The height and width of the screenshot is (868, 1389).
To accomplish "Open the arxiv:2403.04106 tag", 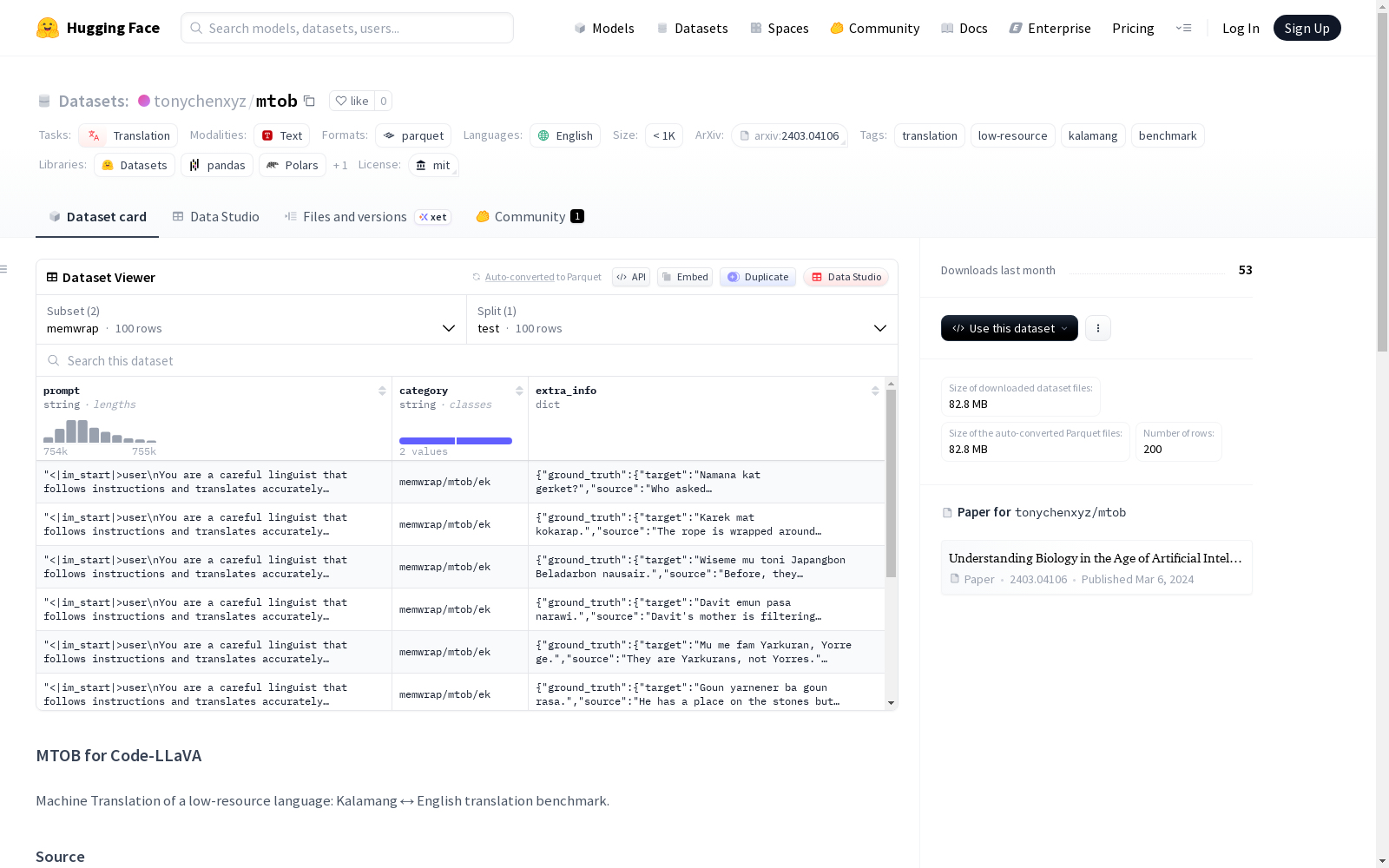I will click(x=789, y=135).
